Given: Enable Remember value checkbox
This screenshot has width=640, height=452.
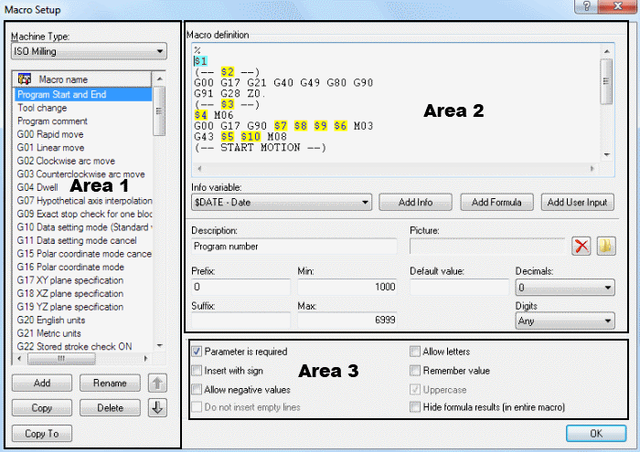Looking at the screenshot, I should 415,370.
